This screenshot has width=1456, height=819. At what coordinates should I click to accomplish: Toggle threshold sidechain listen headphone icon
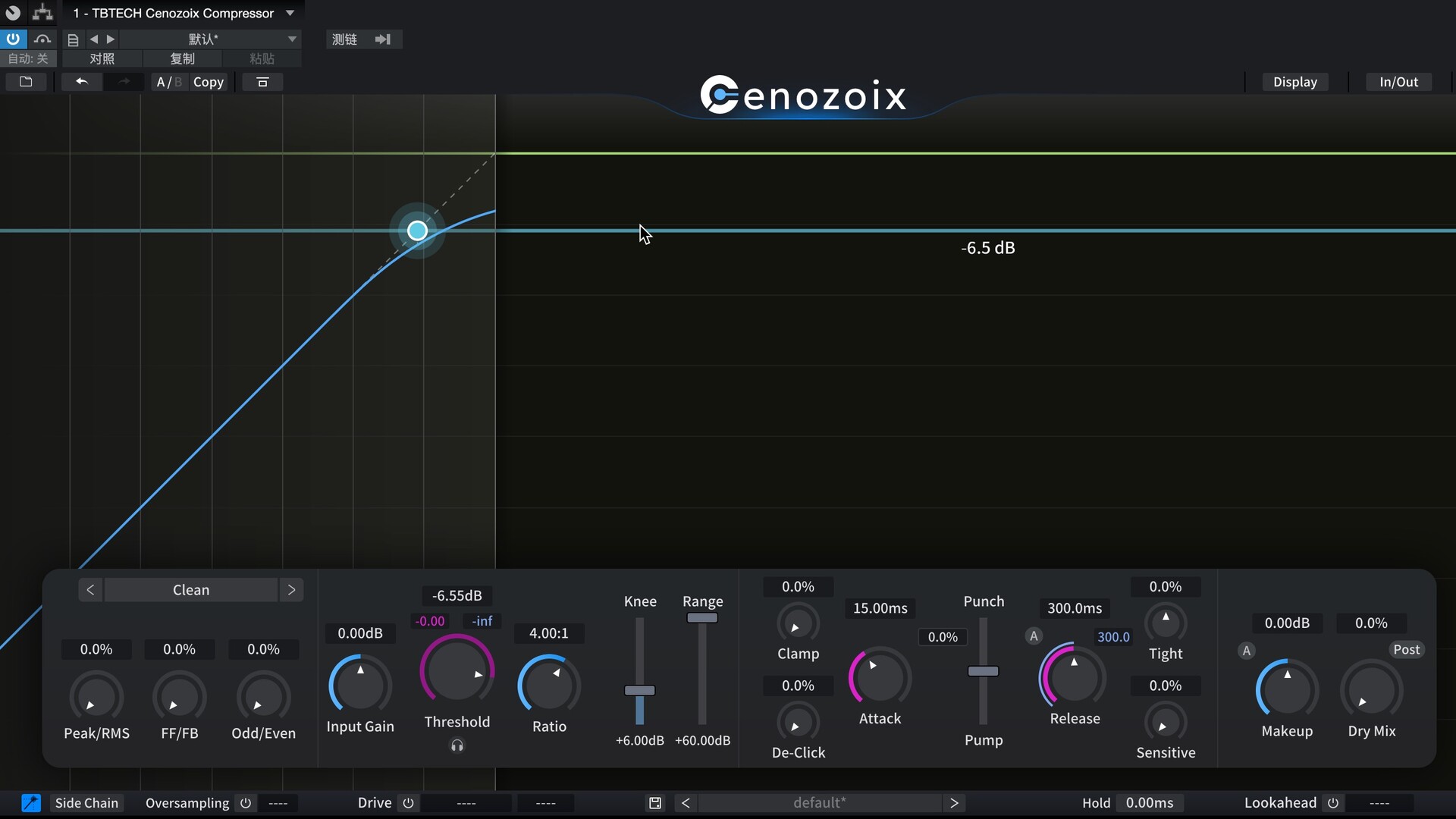point(457,746)
